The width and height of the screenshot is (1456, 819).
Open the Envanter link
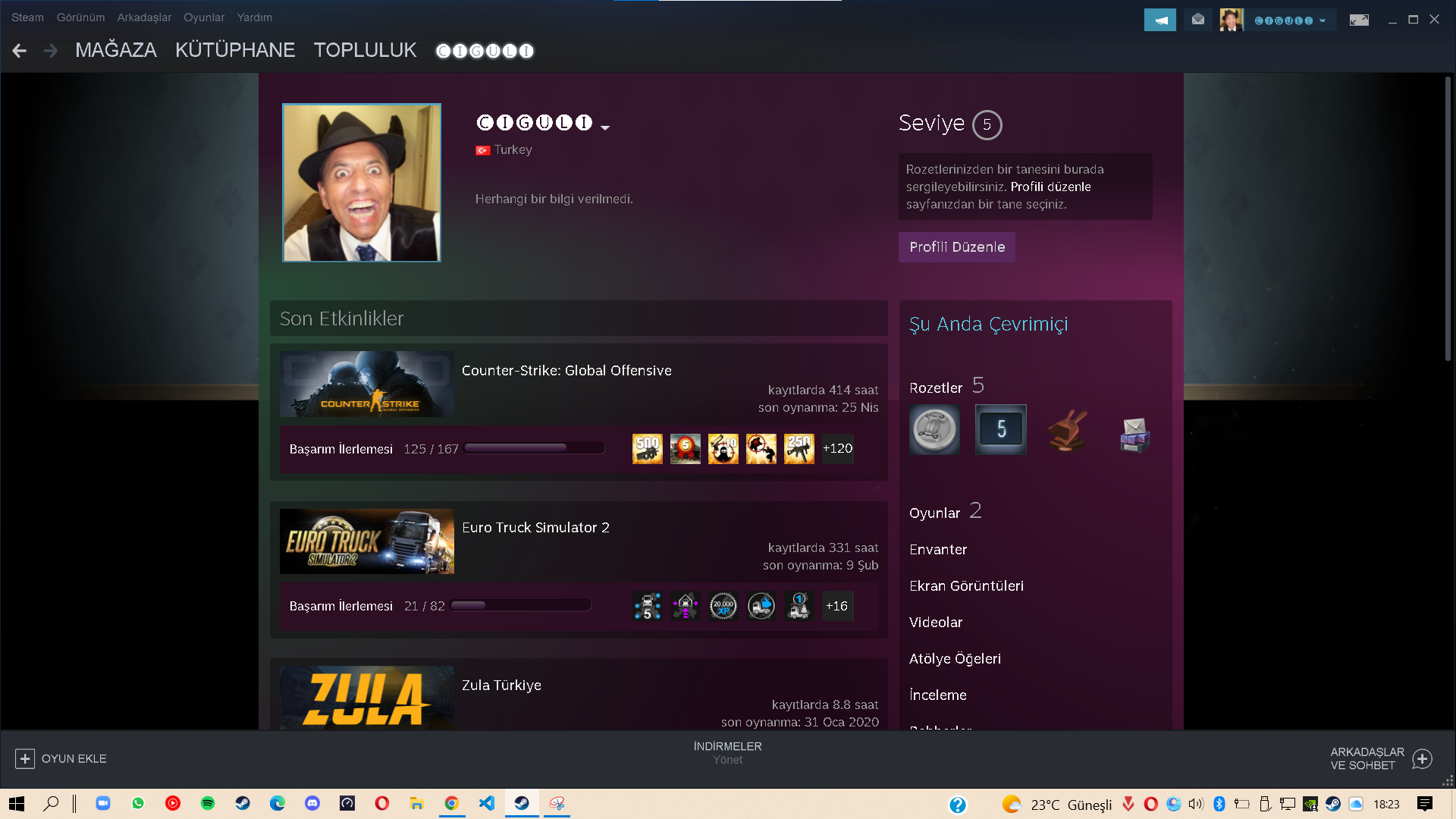[938, 549]
